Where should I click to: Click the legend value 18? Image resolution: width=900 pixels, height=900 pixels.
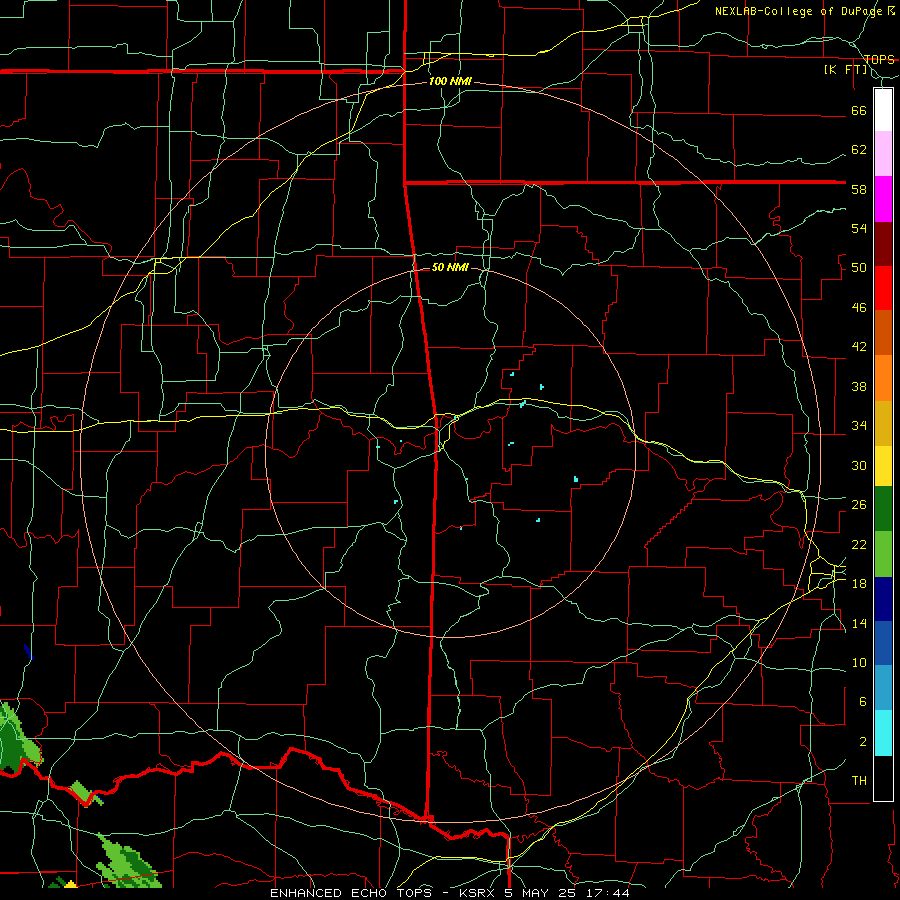pos(859,584)
